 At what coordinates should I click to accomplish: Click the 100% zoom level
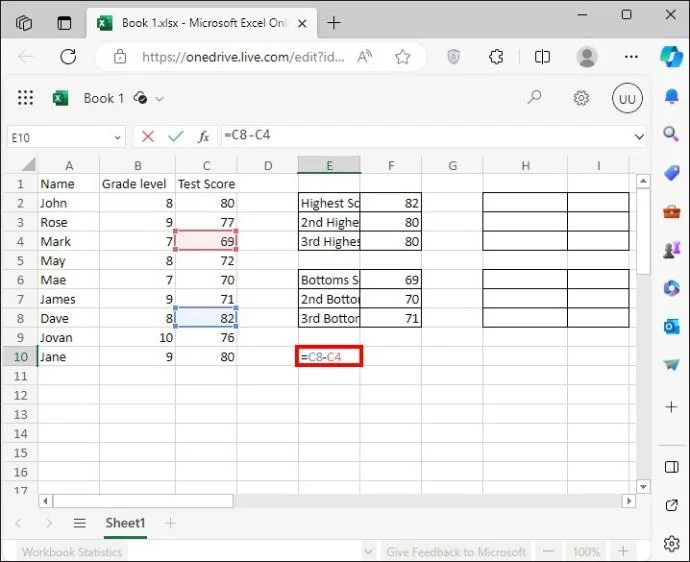[586, 552]
